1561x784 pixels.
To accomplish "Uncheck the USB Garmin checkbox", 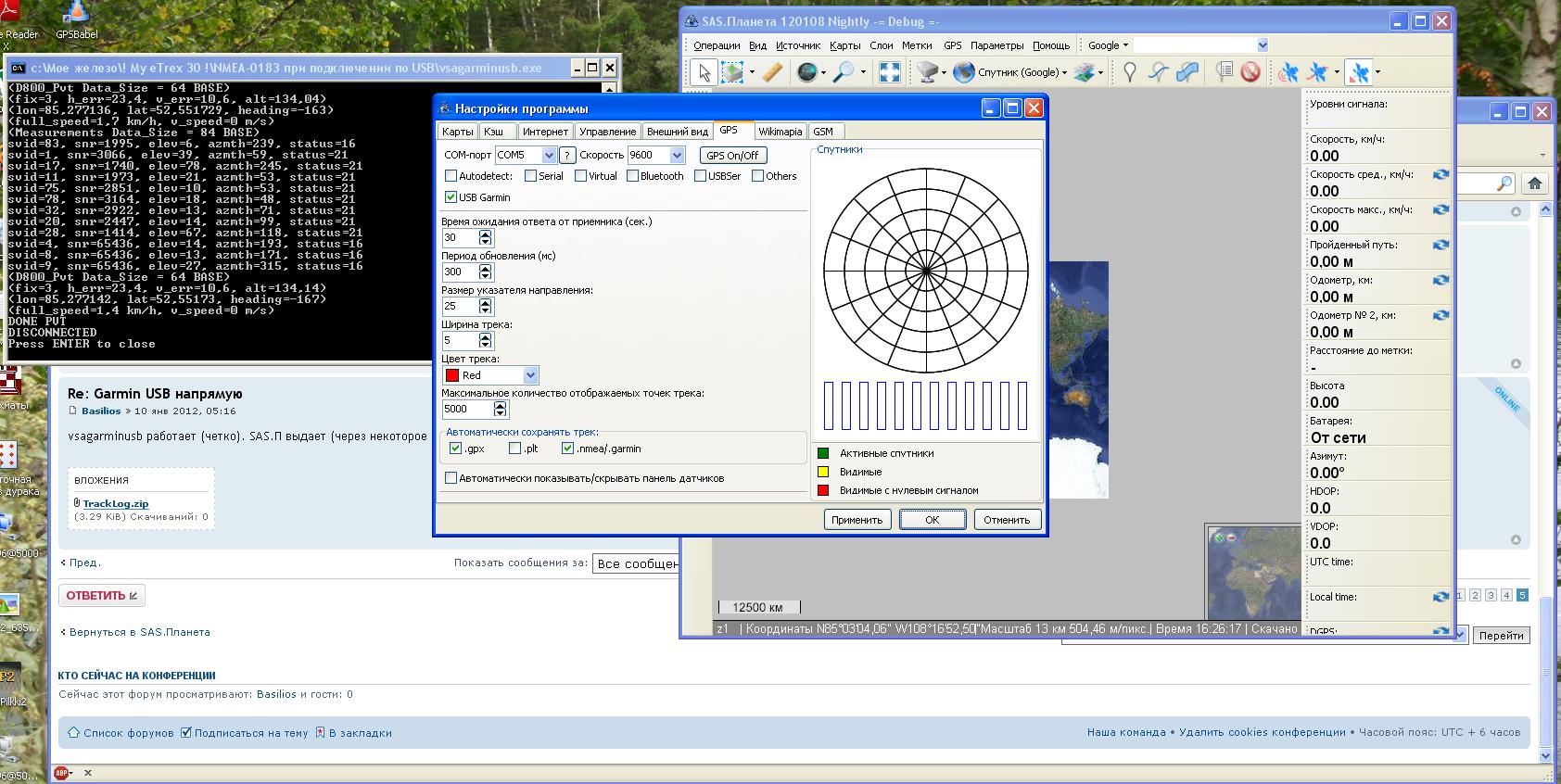I will (x=451, y=197).
